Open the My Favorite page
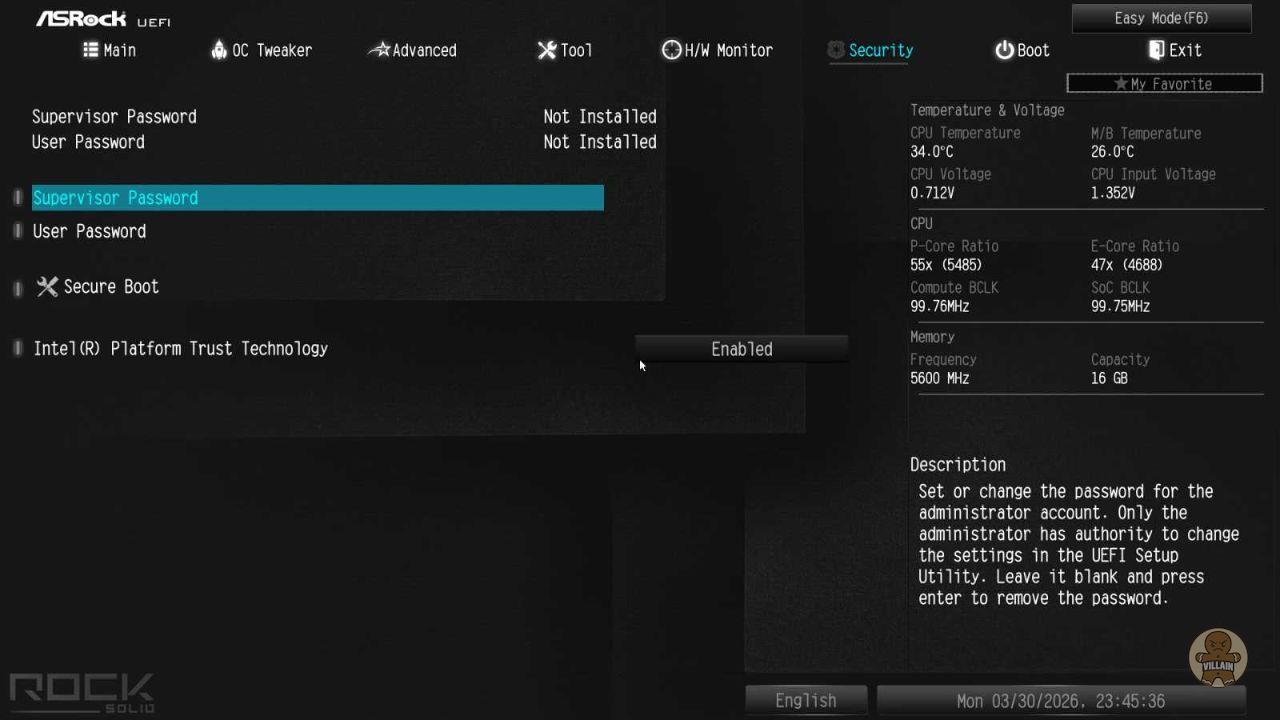The height and width of the screenshot is (720, 1280). click(x=1164, y=84)
